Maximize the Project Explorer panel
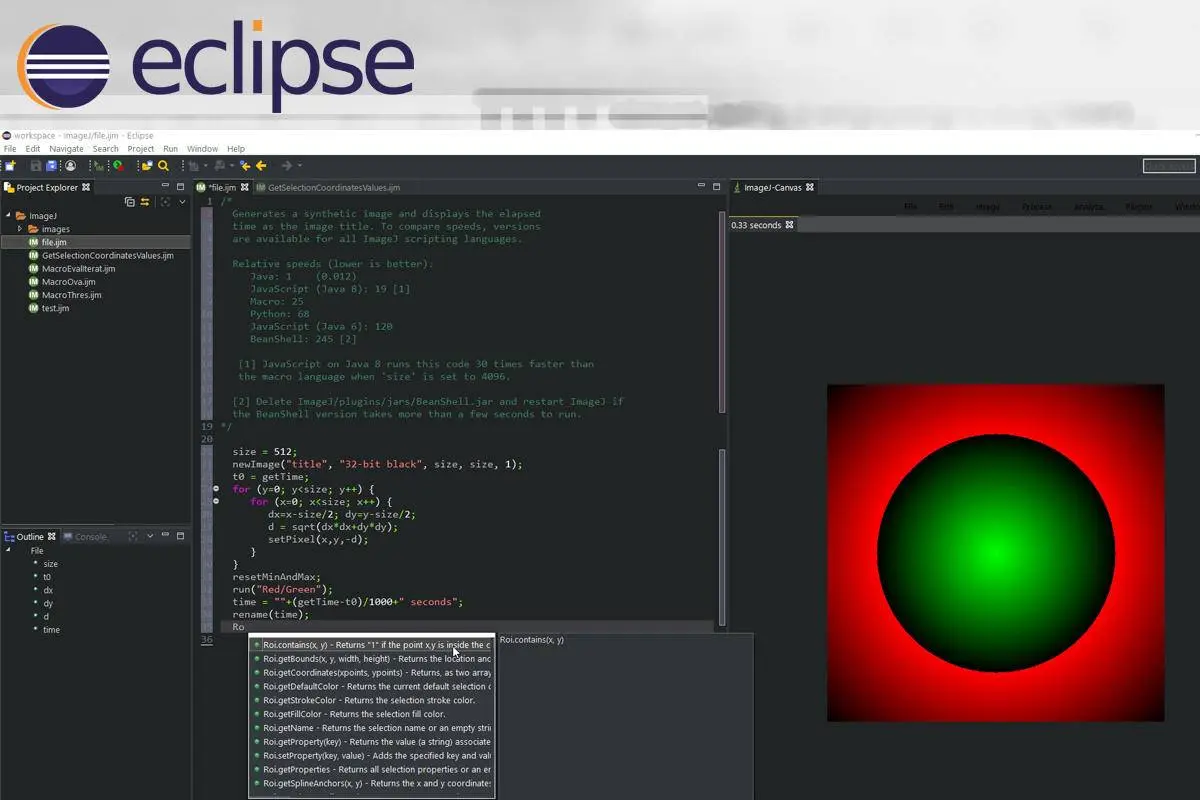 180,187
